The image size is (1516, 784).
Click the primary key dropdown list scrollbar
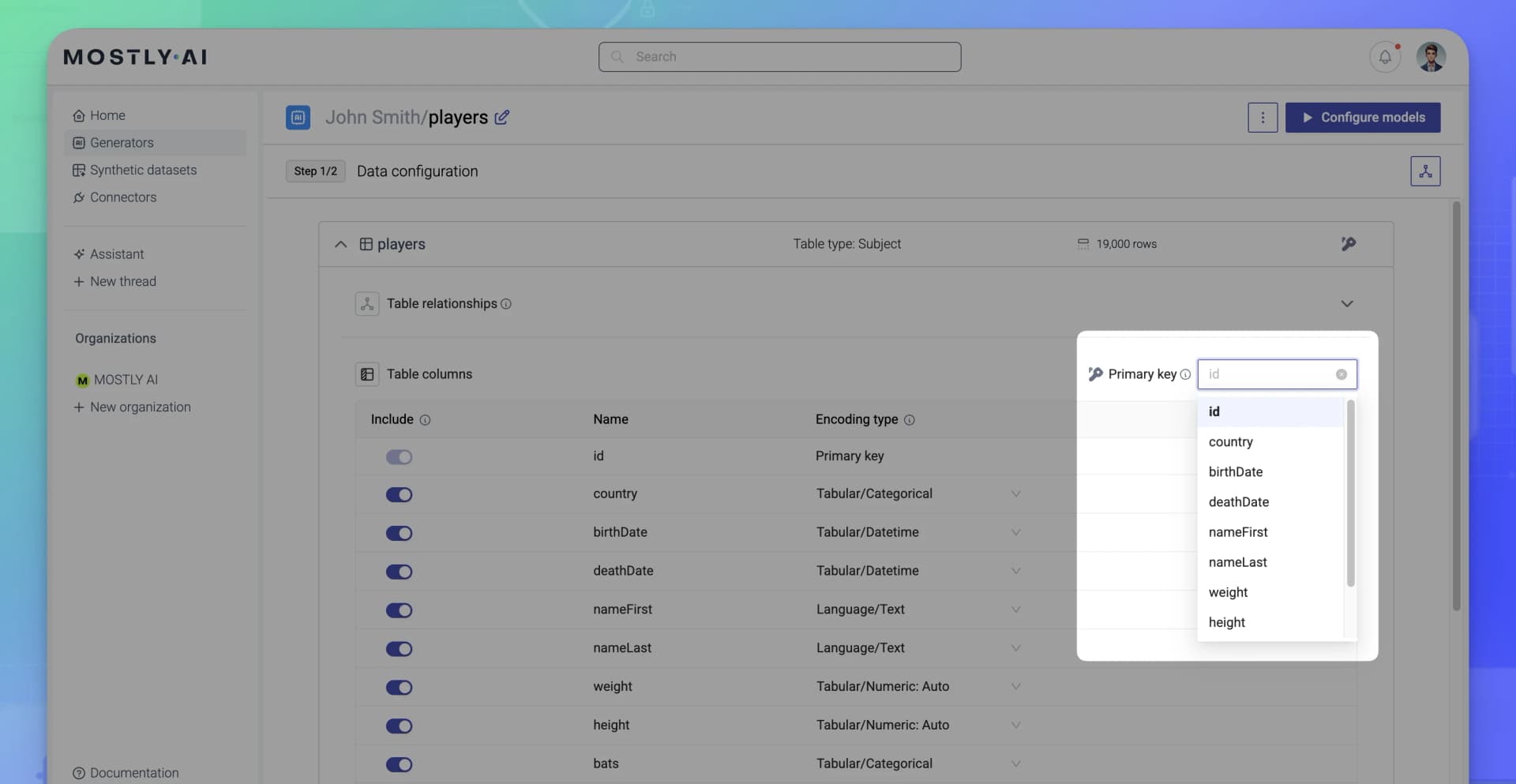[1350, 493]
